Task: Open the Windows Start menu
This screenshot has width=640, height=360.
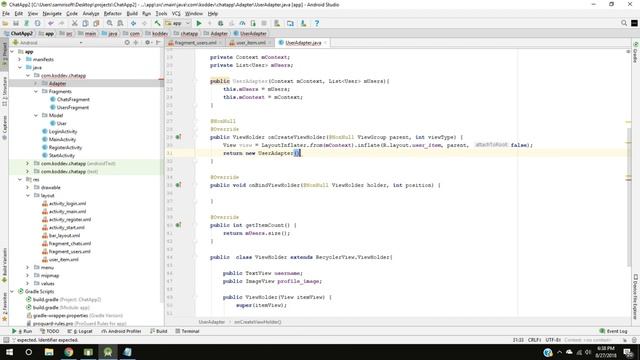Action: (9, 352)
